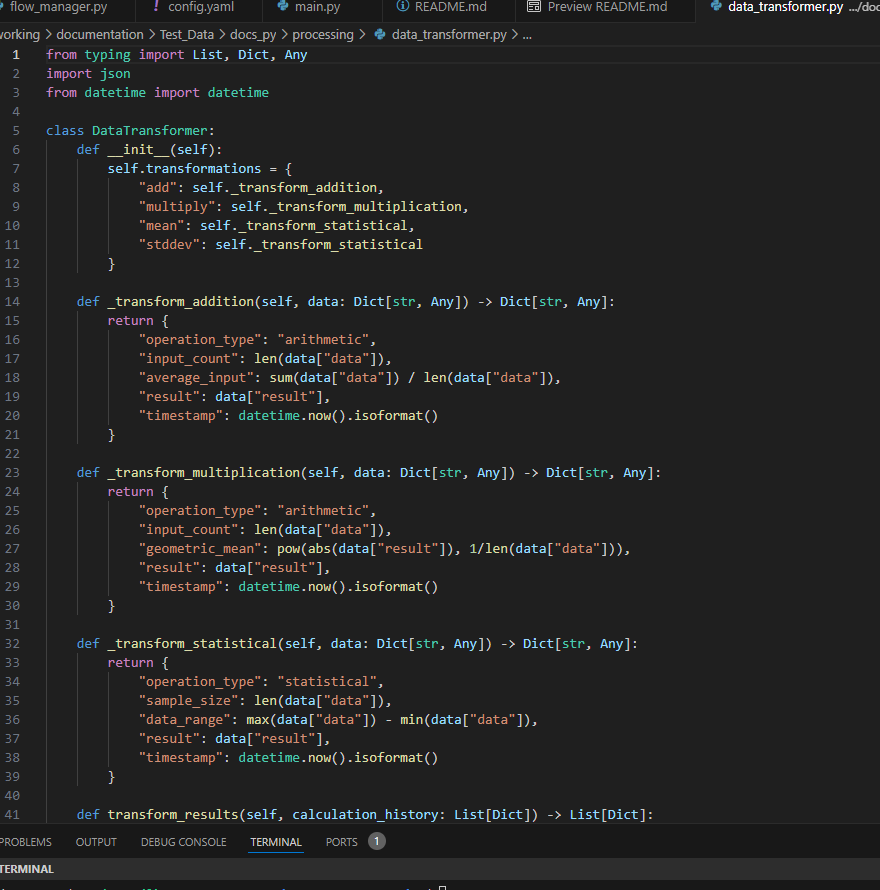Click the "stddev" dictionary key
Image resolution: width=880 pixels, height=890 pixels.
click(x=169, y=245)
